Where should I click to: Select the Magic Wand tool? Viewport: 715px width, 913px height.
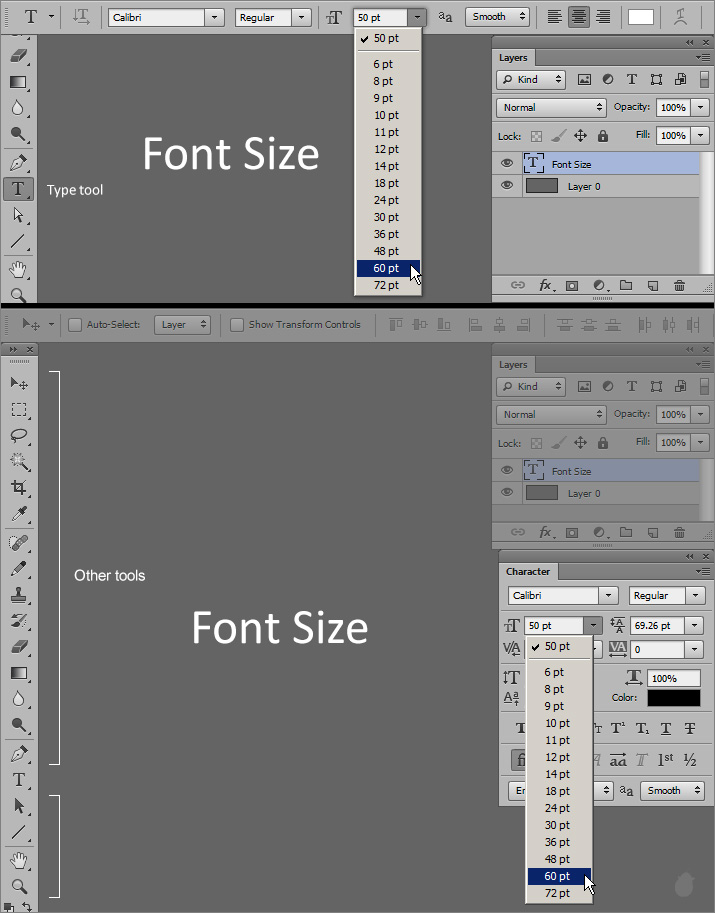pos(18,462)
